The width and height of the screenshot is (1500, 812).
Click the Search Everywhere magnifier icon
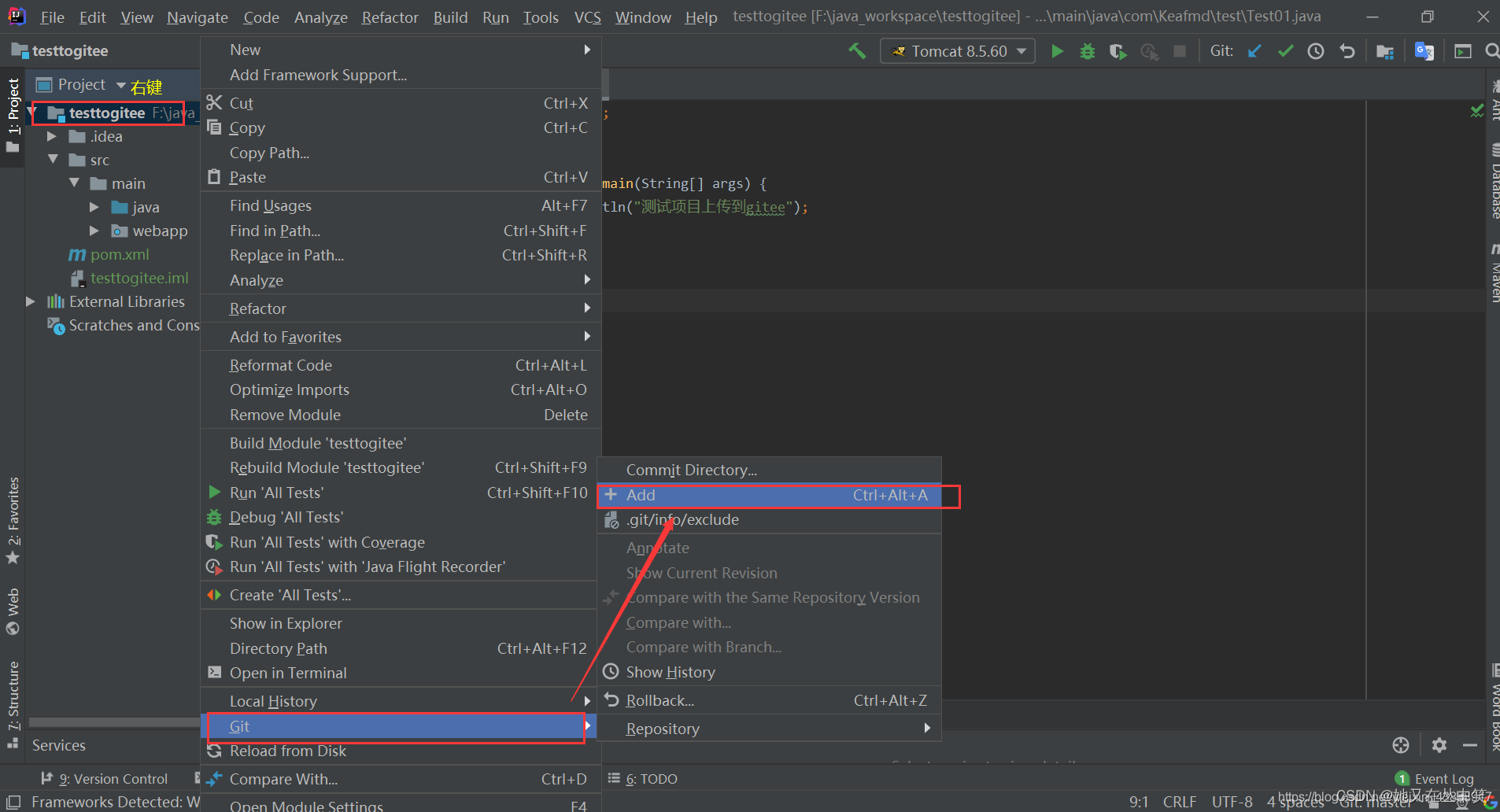pyautogui.click(x=1492, y=51)
